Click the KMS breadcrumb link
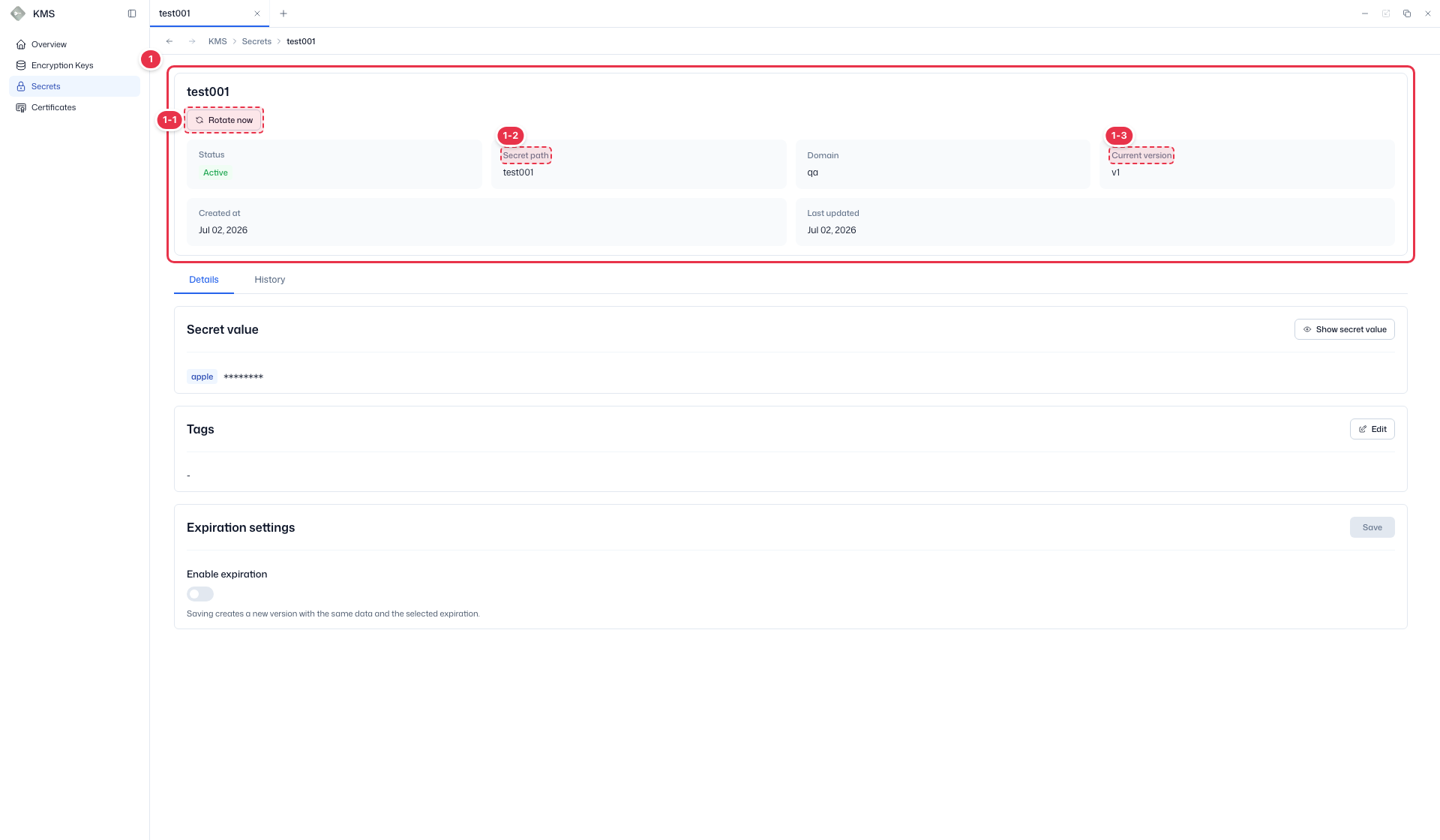The image size is (1440, 840). 217,41
